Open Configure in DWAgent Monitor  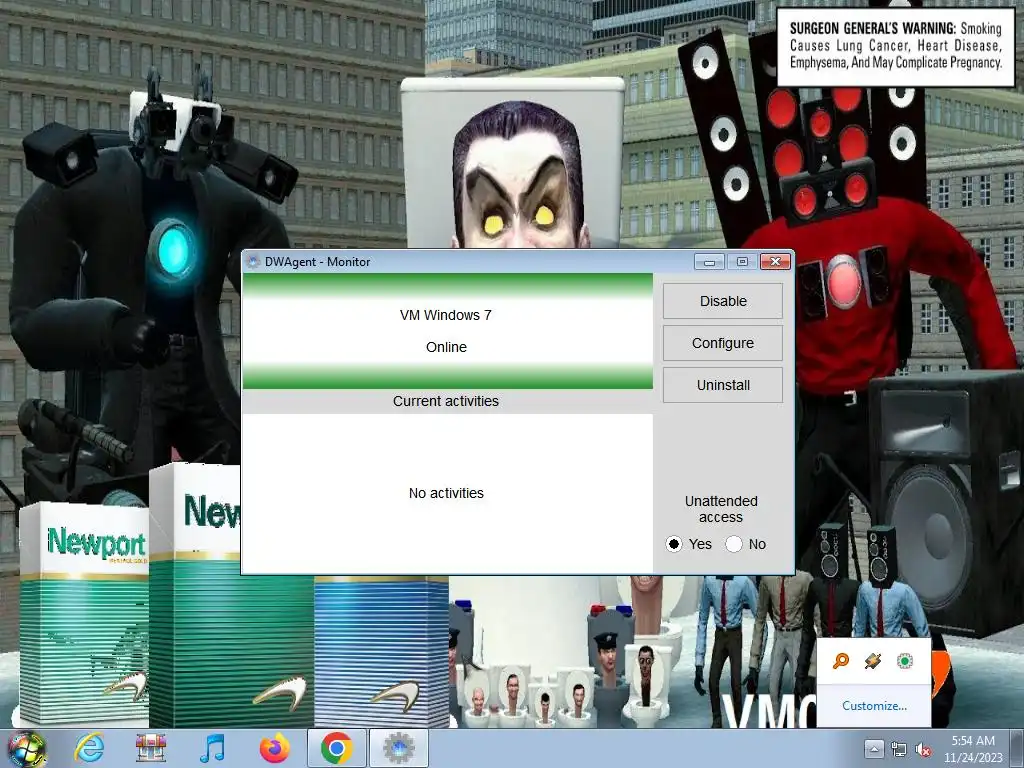[722, 343]
